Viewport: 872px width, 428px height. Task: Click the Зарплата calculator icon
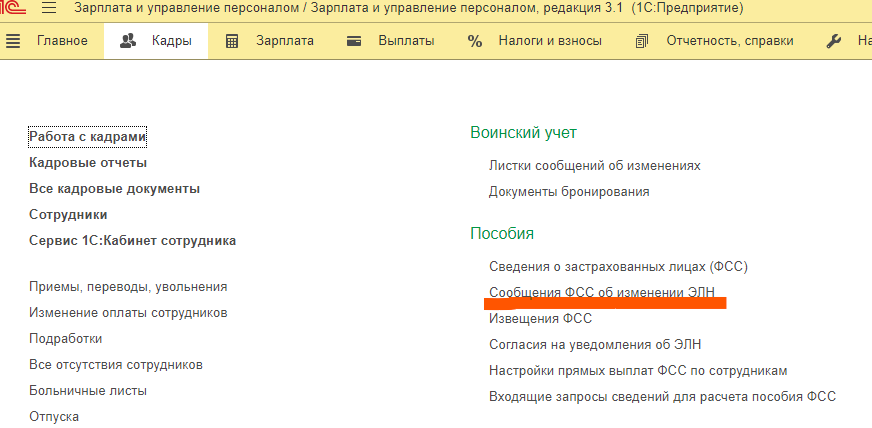(232, 41)
